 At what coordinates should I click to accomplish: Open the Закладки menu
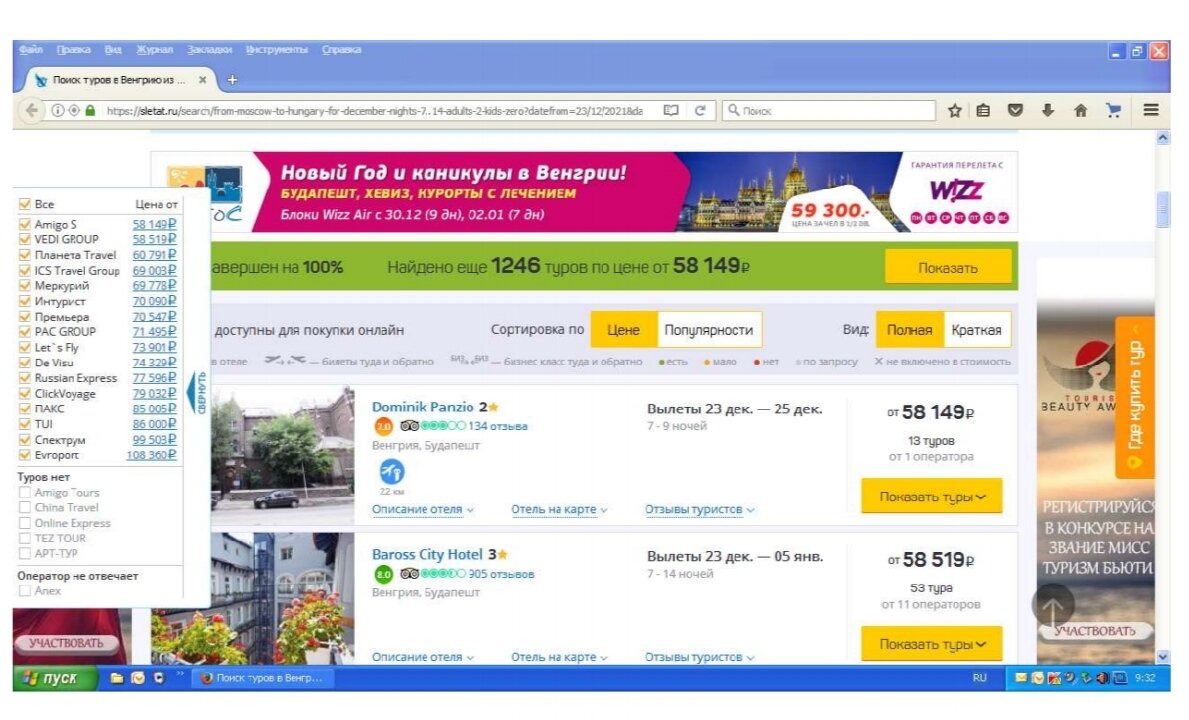[x=209, y=50]
